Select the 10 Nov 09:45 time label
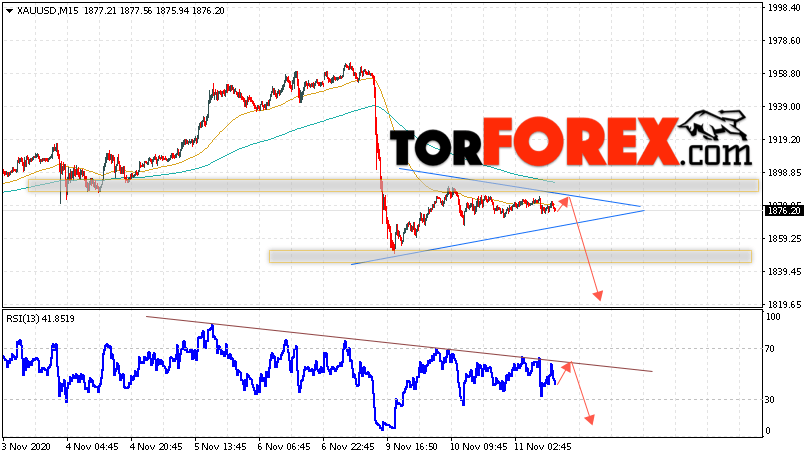Image resolution: width=808 pixels, height=458 pixels. tap(478, 446)
